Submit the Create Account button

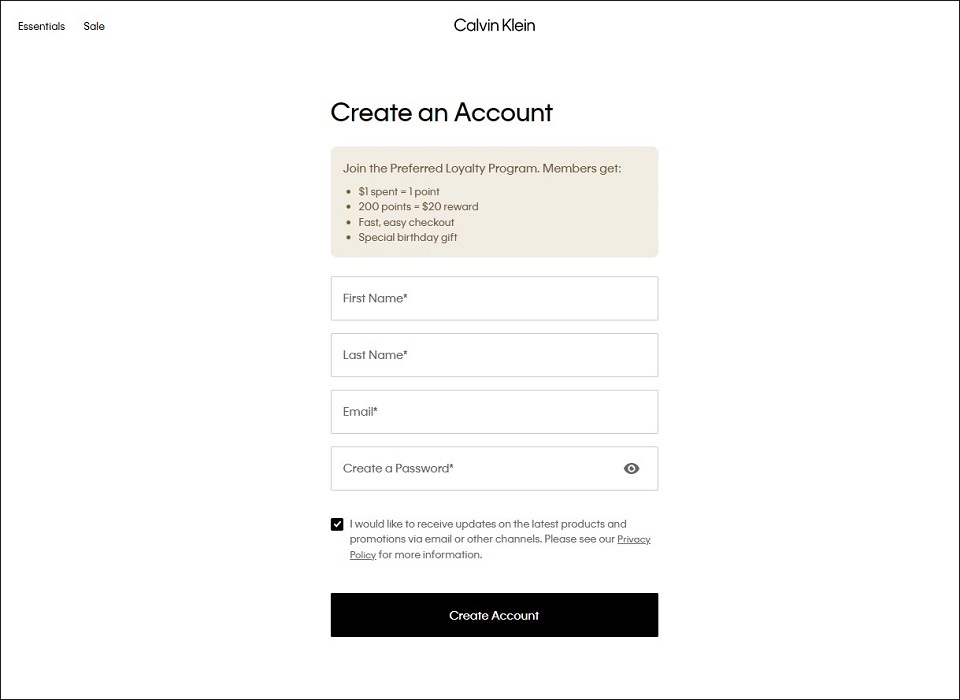[x=494, y=615]
